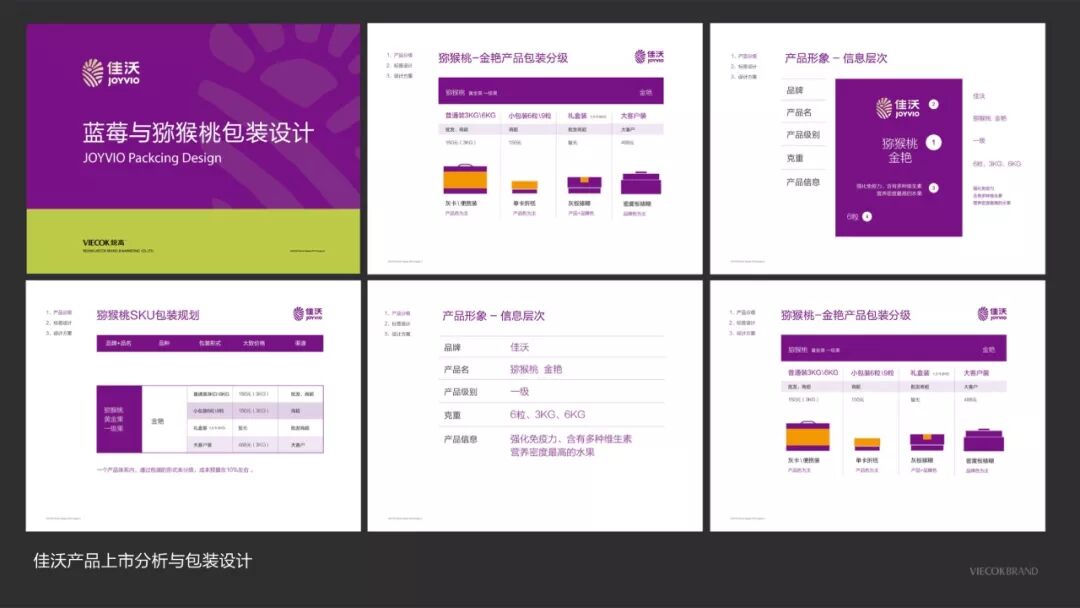The height and width of the screenshot is (608, 1080).
Task: Click the circled number 2 marker on the card
Action: pos(933,104)
